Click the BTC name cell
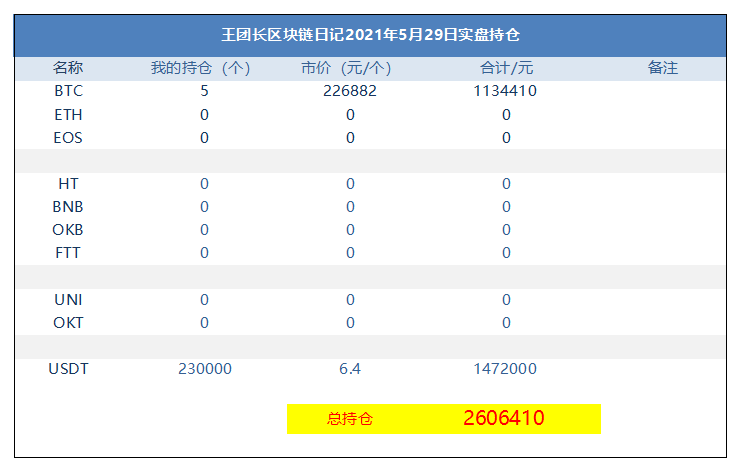 click(x=68, y=91)
